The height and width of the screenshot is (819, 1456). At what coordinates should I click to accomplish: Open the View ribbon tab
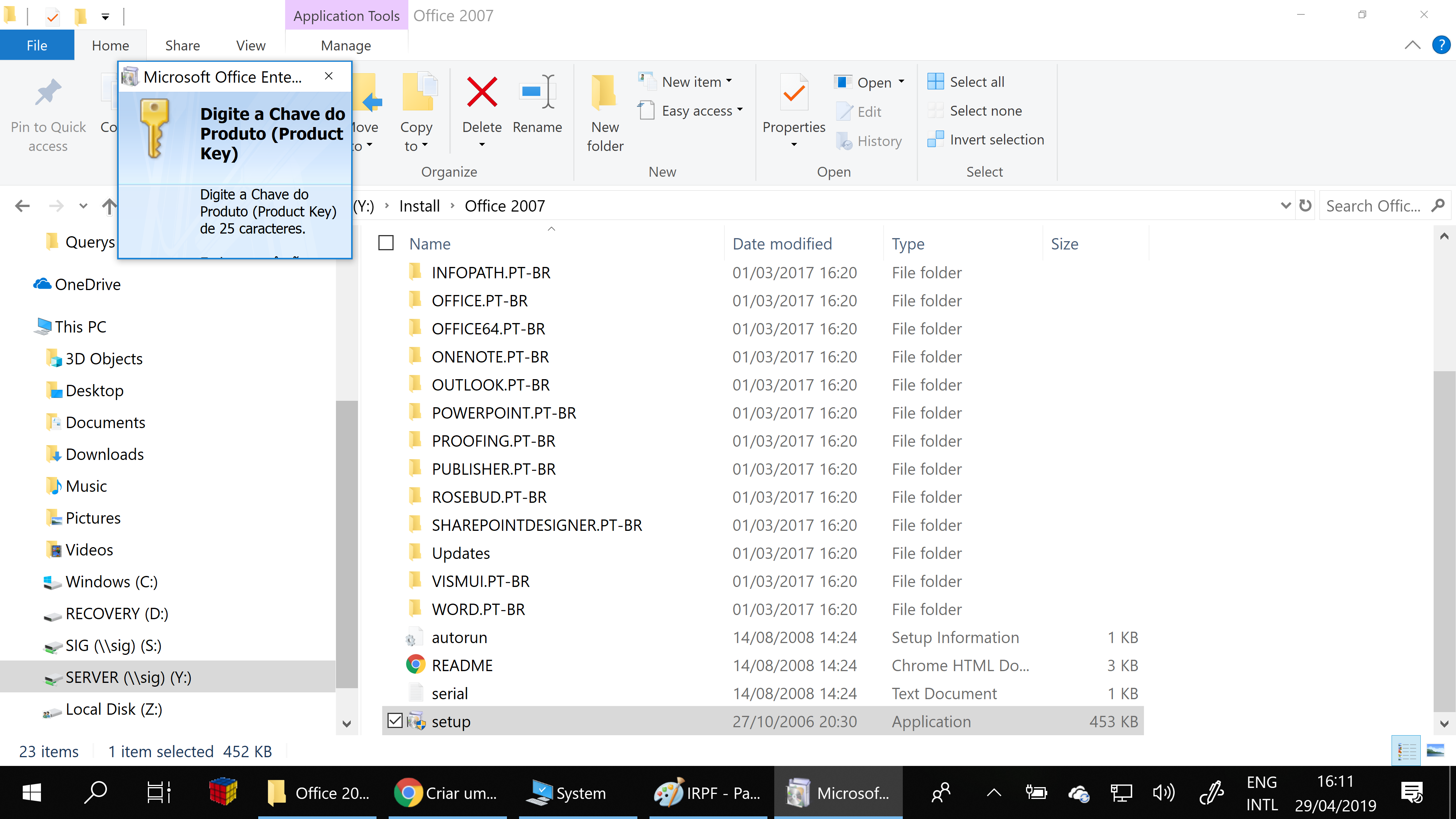pyautogui.click(x=250, y=46)
